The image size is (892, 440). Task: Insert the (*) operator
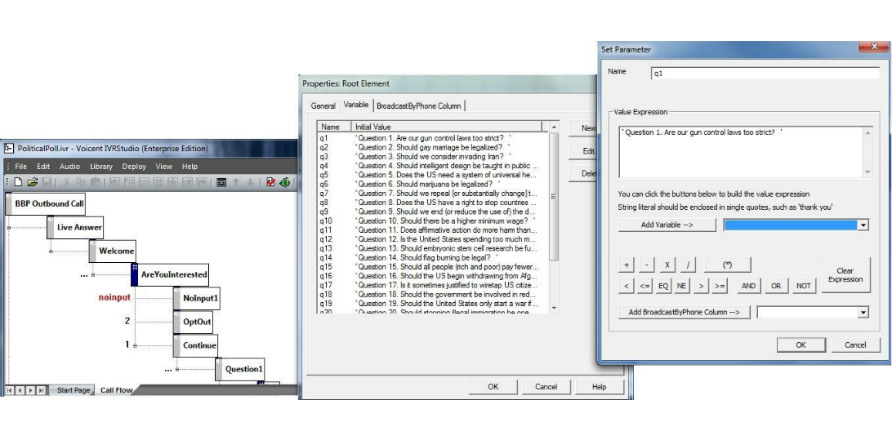tap(727, 265)
